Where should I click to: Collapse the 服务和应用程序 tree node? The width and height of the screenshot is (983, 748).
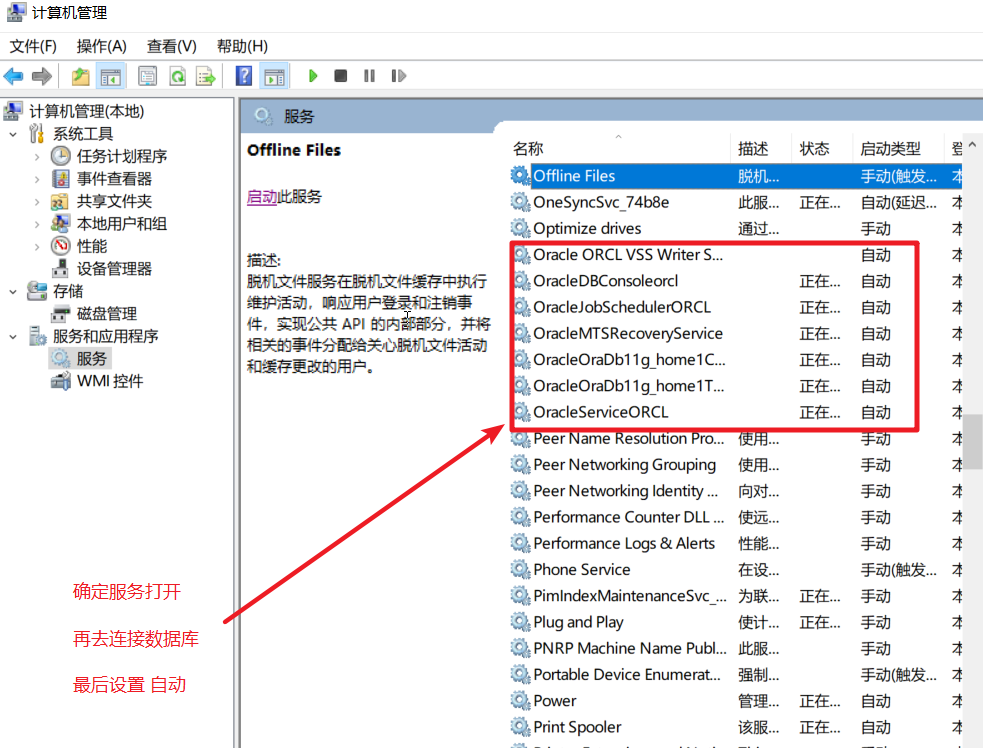[13, 337]
